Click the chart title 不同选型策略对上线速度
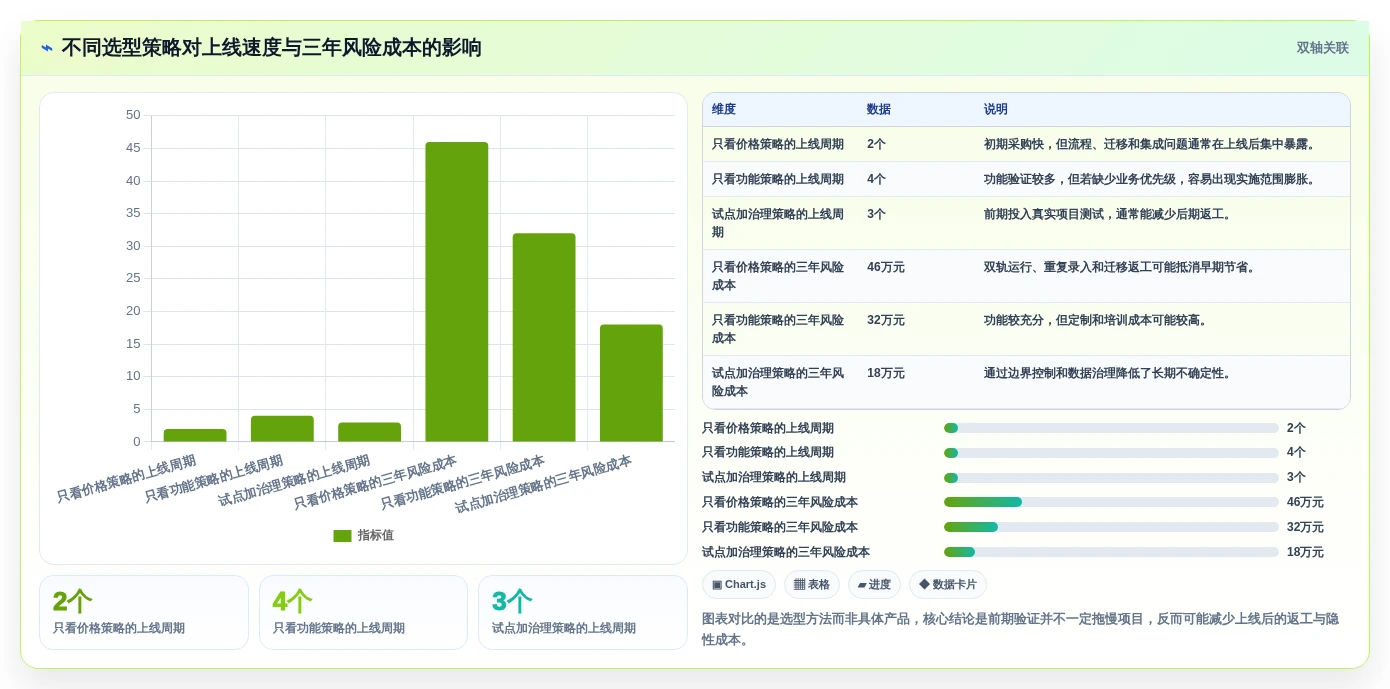The image size is (1390, 689). tap(271, 48)
